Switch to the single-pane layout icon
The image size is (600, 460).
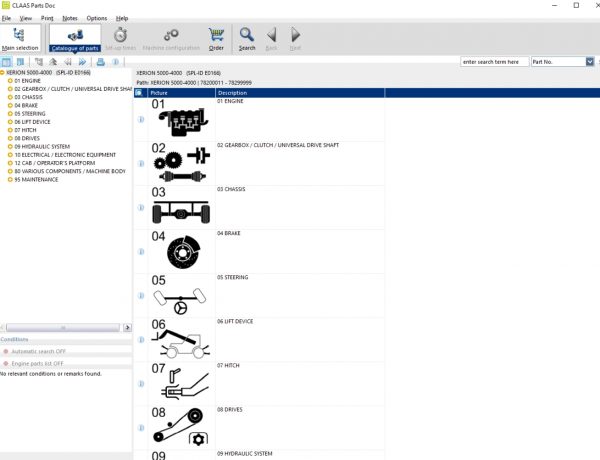pos(7,62)
